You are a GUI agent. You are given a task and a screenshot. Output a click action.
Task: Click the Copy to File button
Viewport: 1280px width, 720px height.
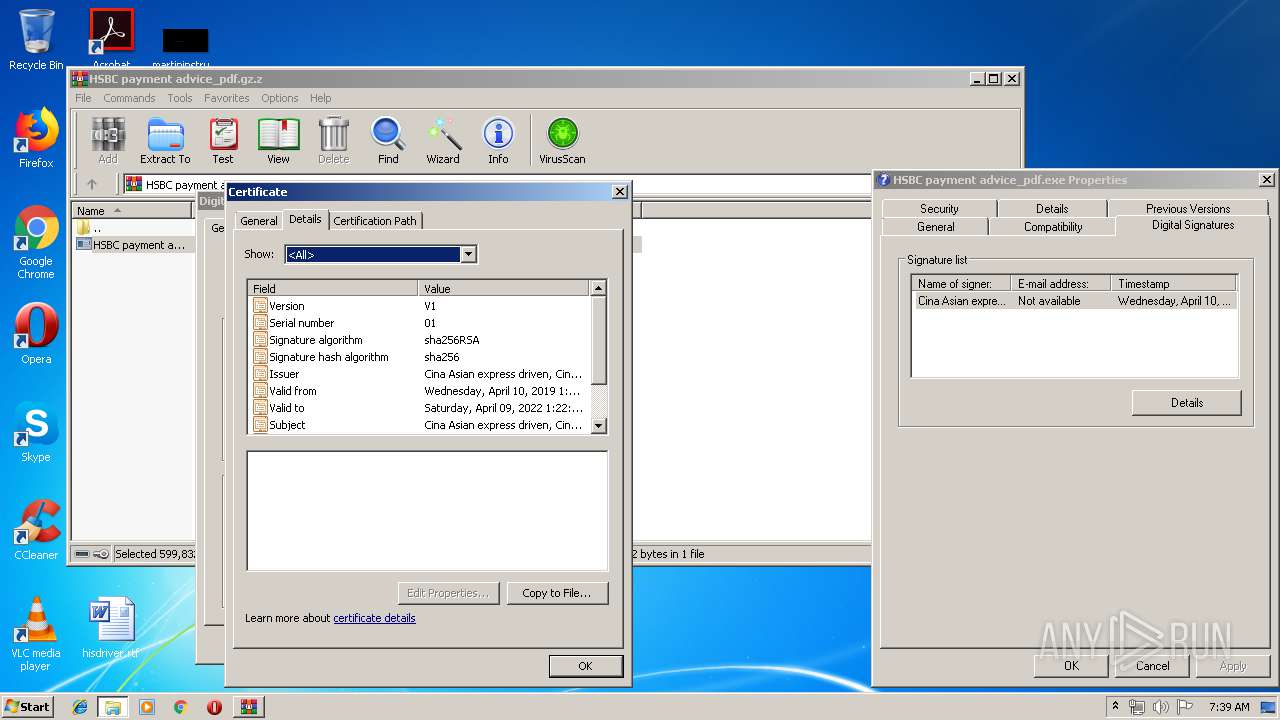pos(557,593)
